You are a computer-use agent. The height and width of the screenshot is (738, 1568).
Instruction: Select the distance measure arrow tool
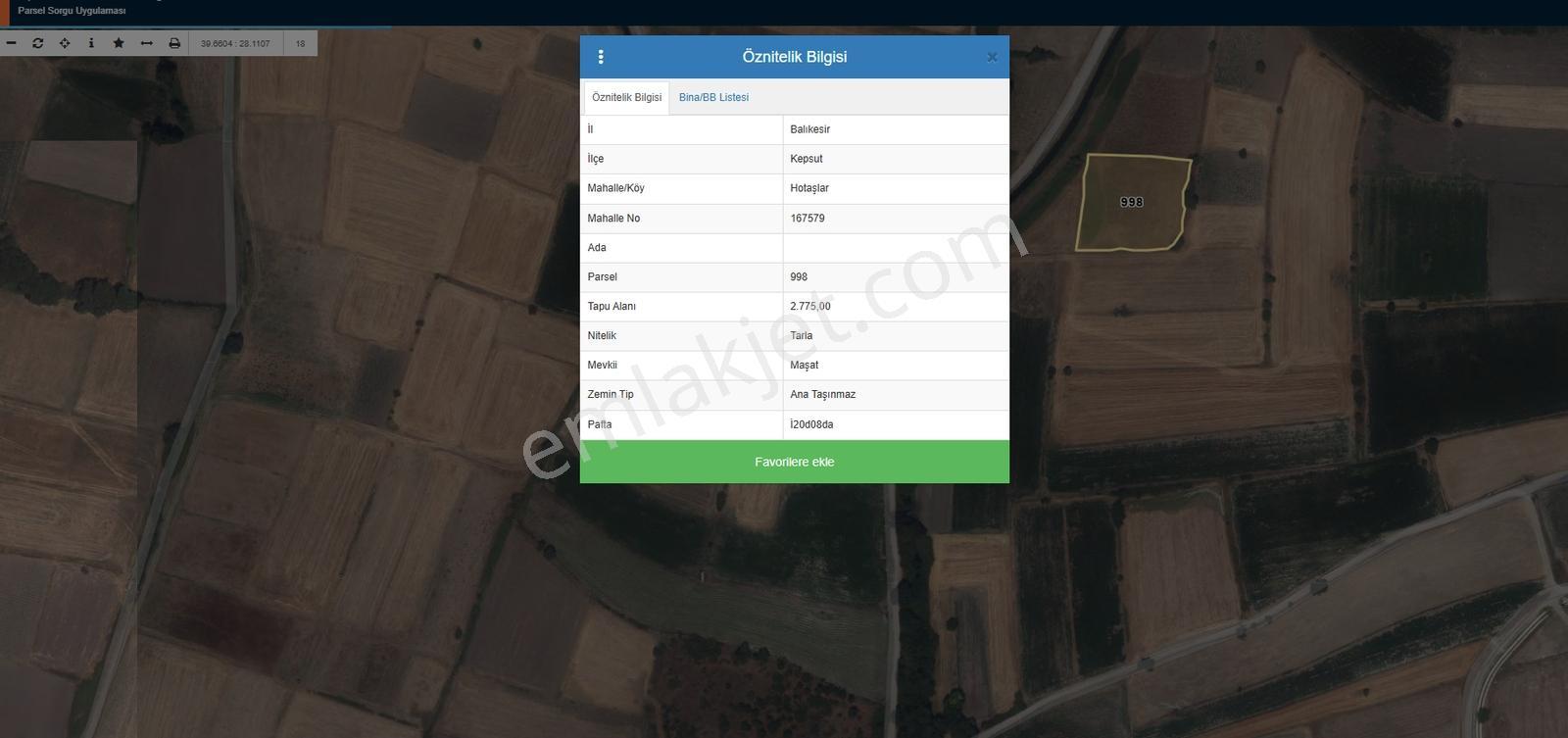(147, 43)
